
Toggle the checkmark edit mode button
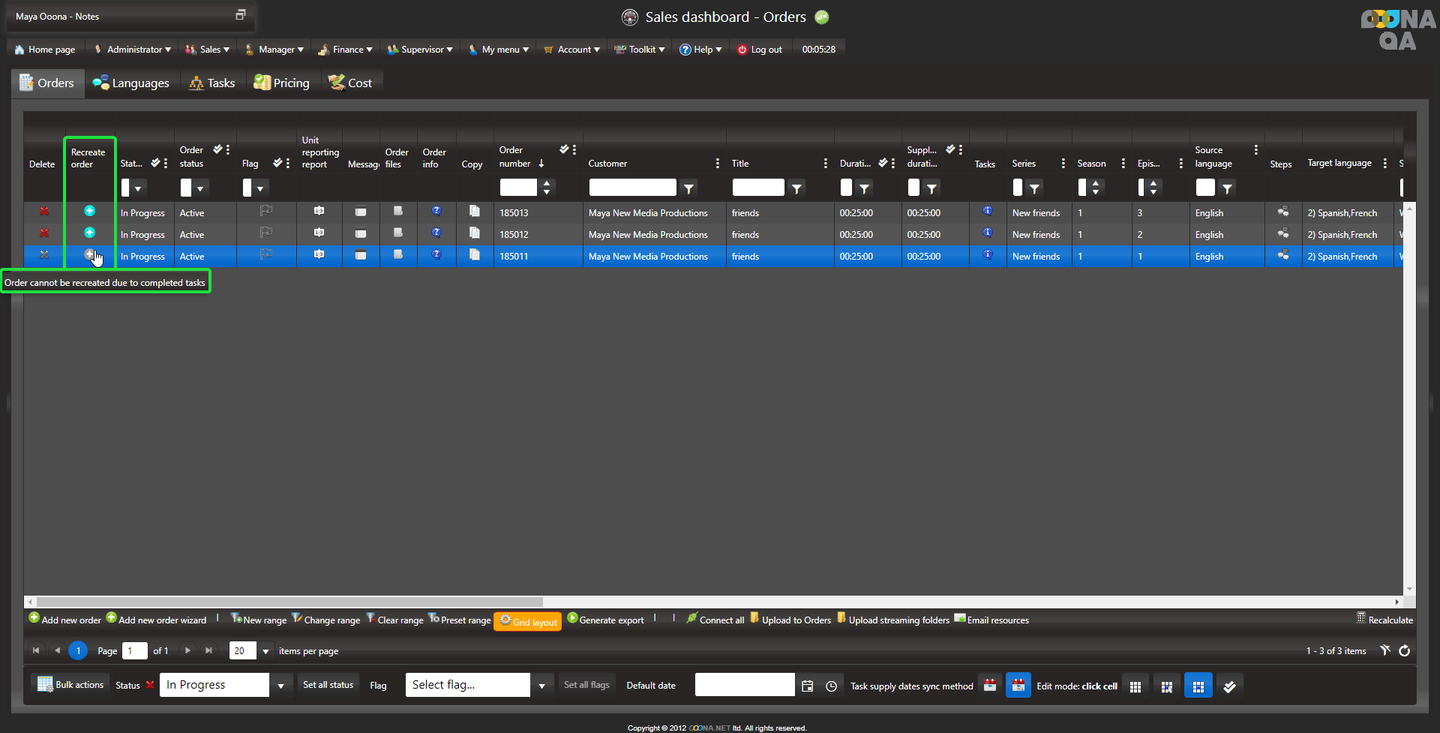(1230, 686)
